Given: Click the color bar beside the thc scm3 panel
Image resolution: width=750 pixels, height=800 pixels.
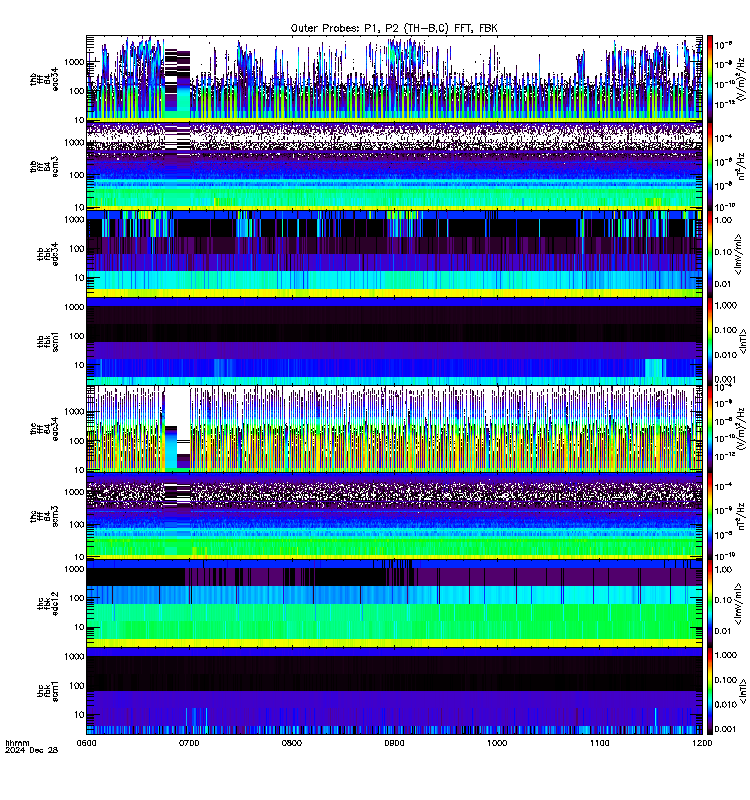Looking at the screenshot, I should (710, 516).
